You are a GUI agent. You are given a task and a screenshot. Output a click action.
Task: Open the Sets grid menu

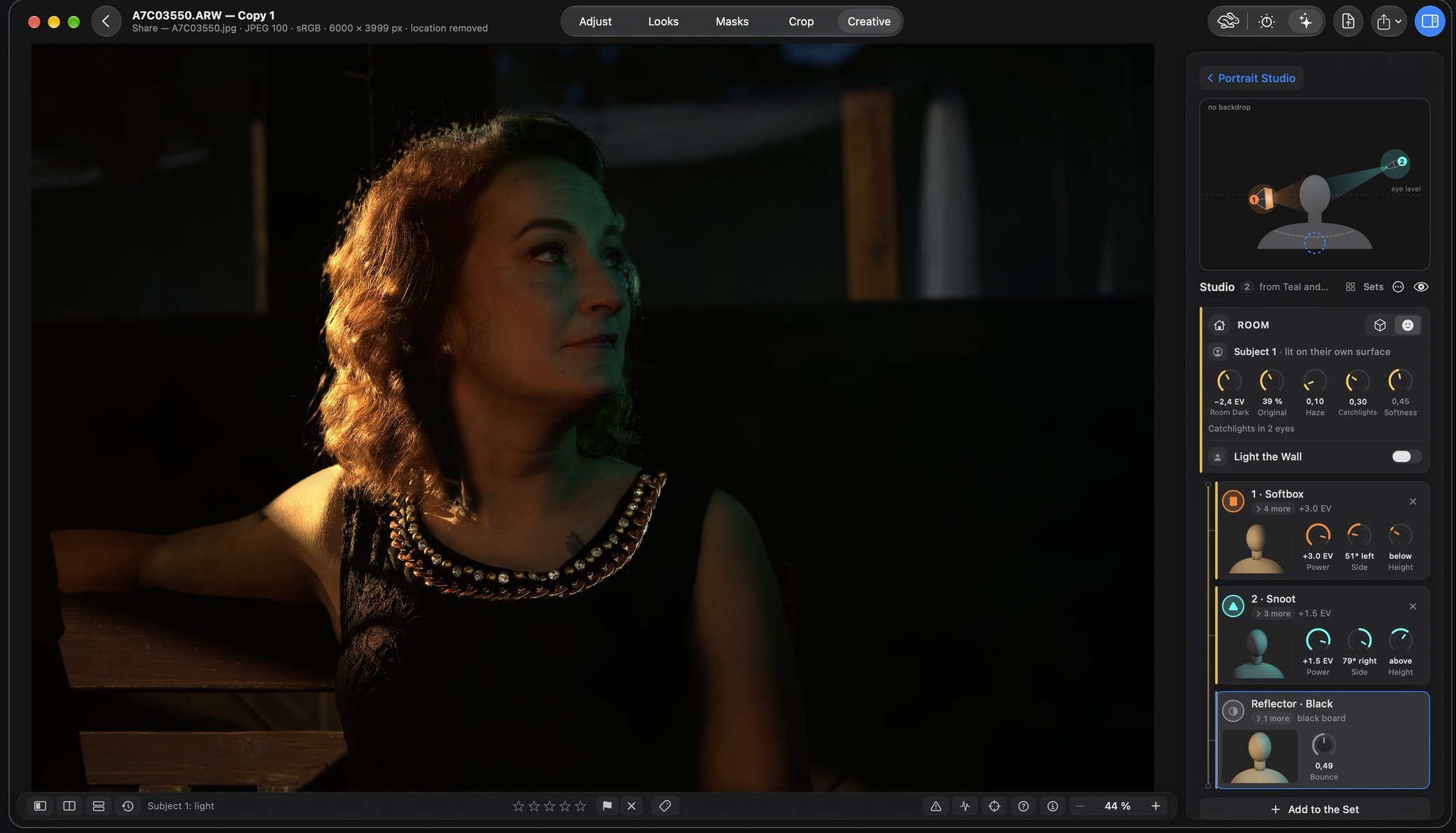[1365, 287]
